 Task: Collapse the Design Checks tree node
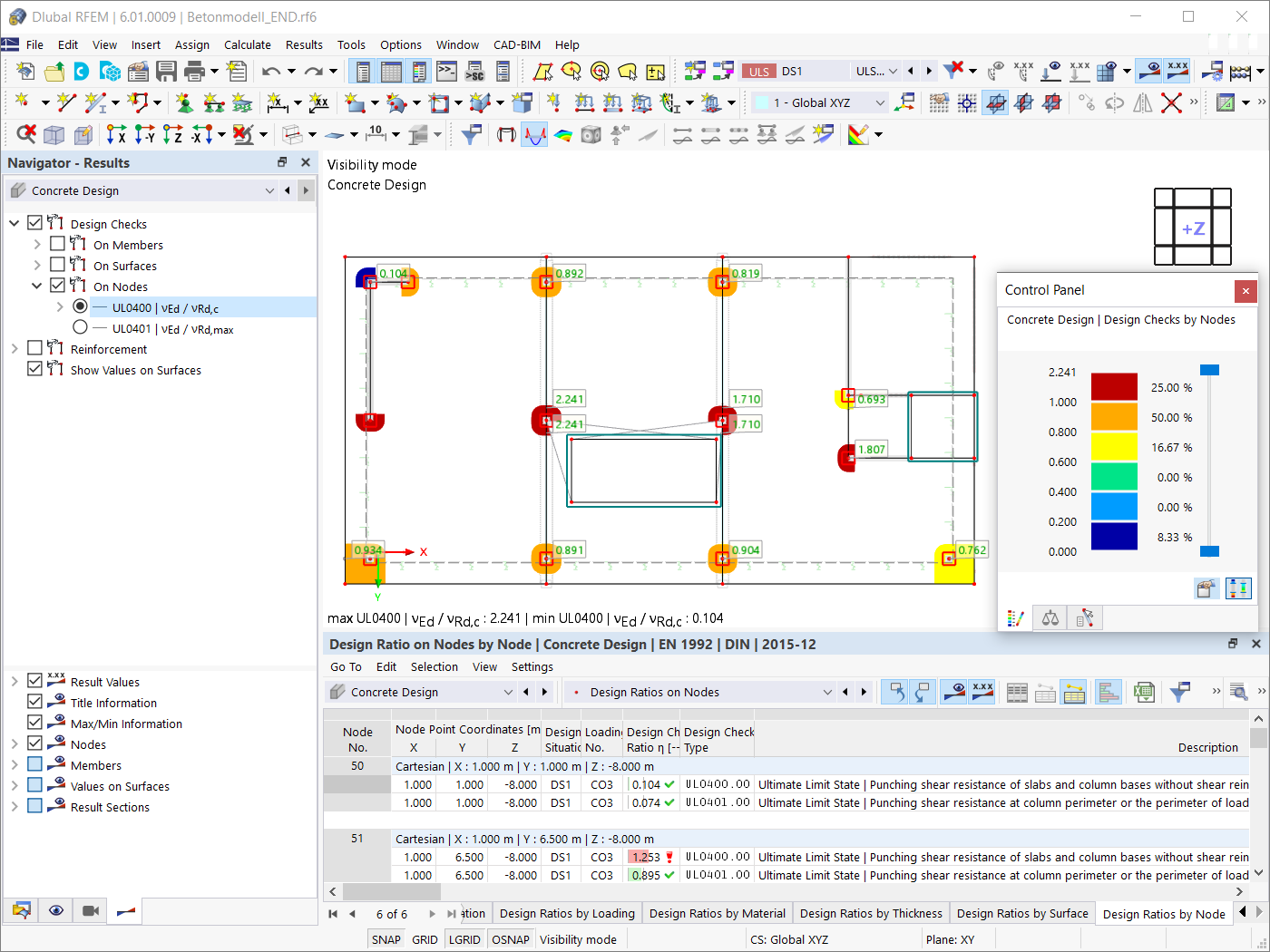point(15,223)
